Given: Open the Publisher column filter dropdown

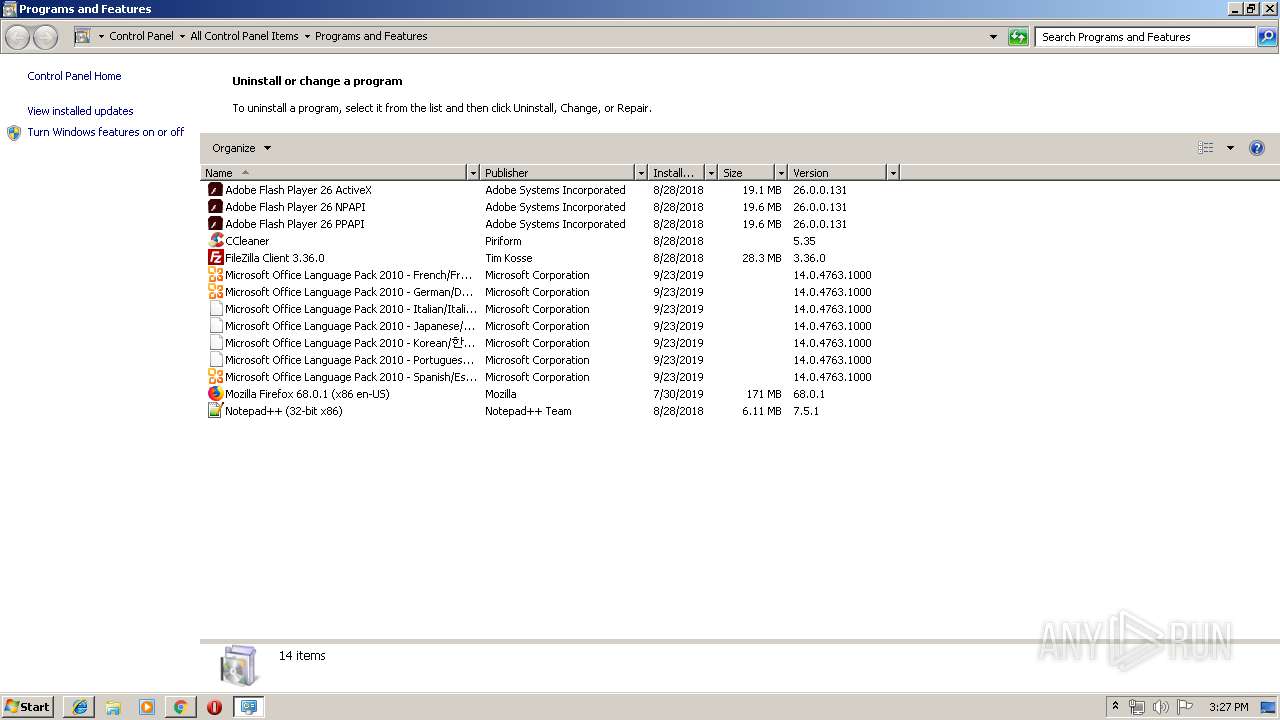Looking at the screenshot, I should pyautogui.click(x=641, y=173).
